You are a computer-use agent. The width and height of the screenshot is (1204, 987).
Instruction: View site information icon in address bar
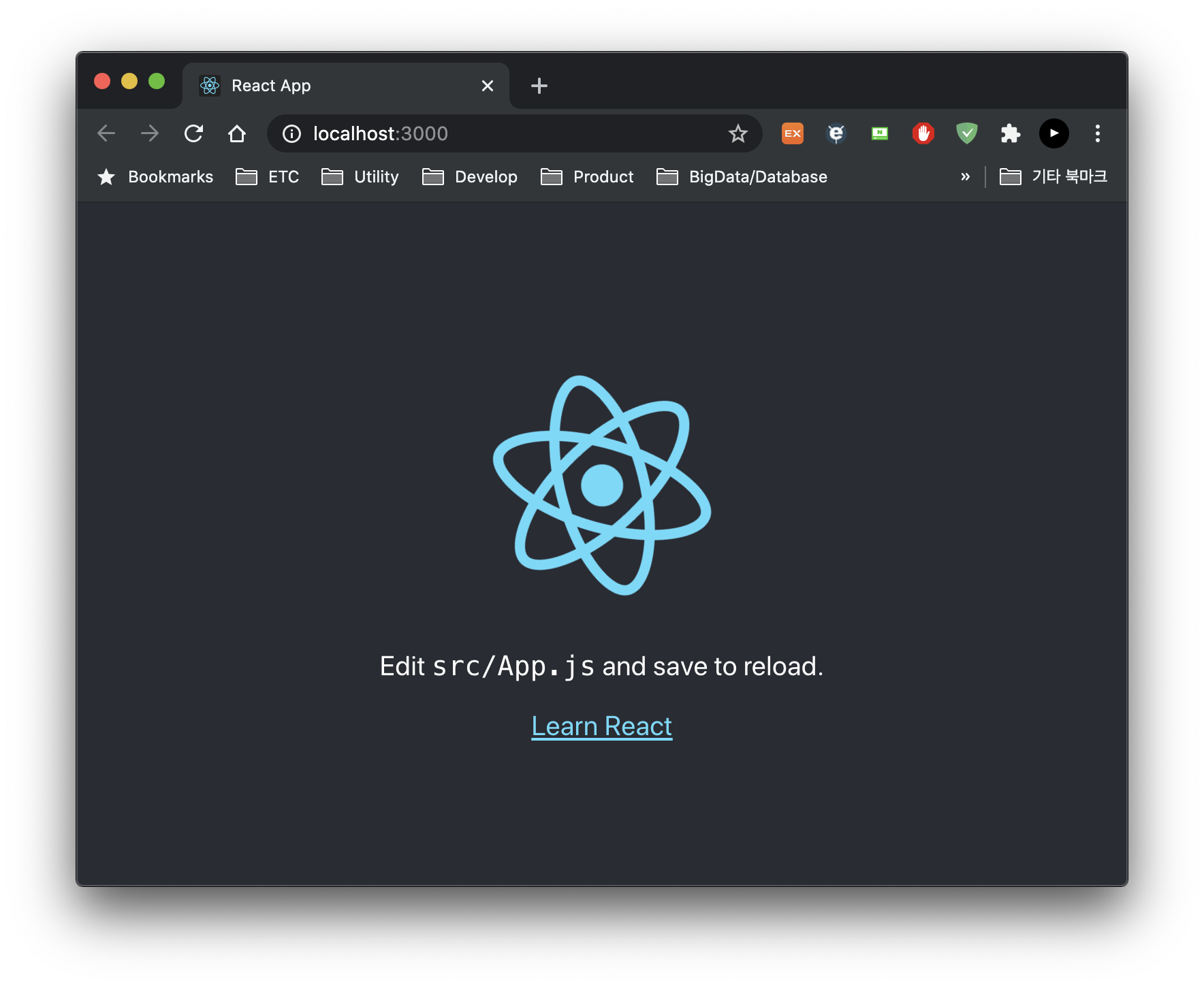click(291, 133)
